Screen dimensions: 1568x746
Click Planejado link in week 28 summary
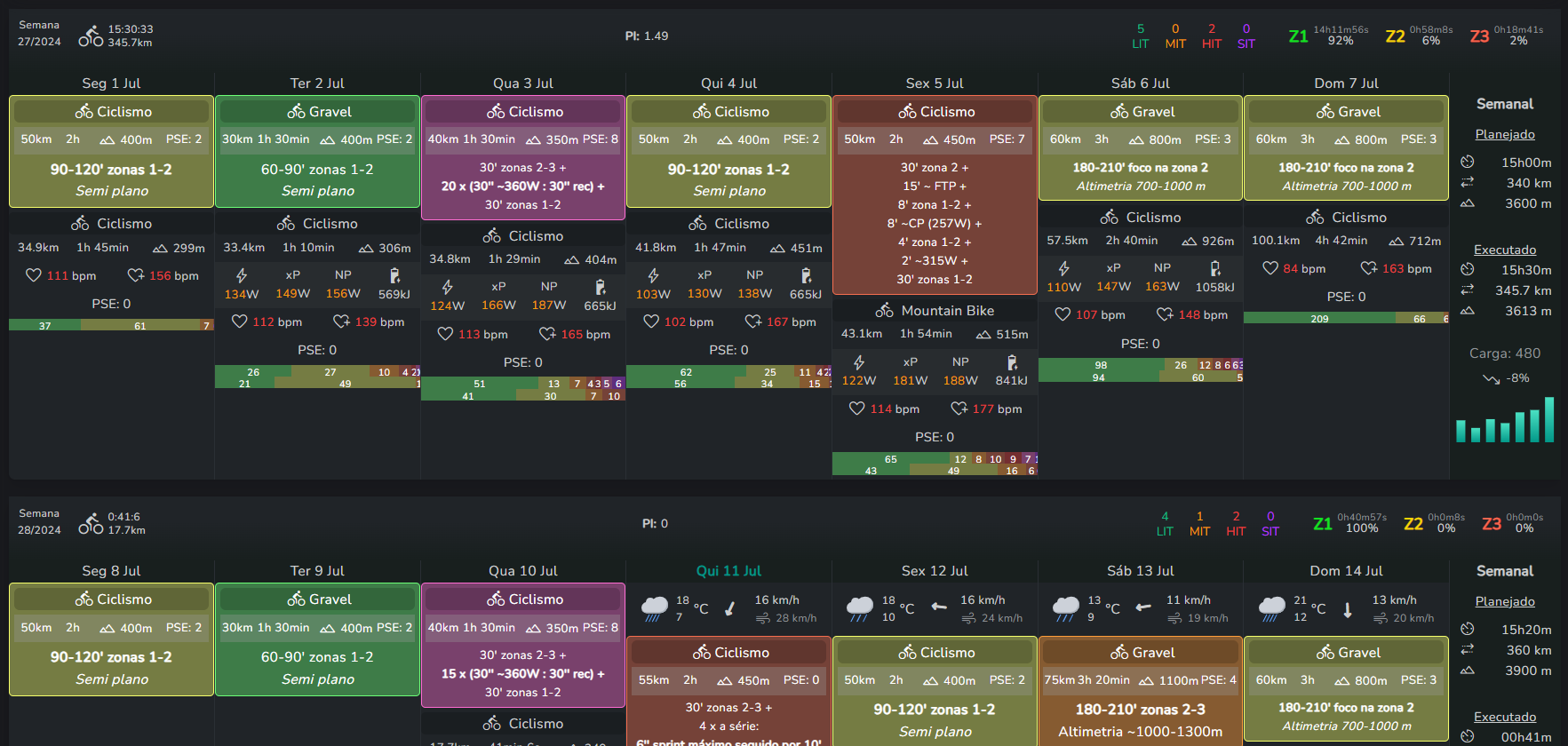pos(1505,601)
